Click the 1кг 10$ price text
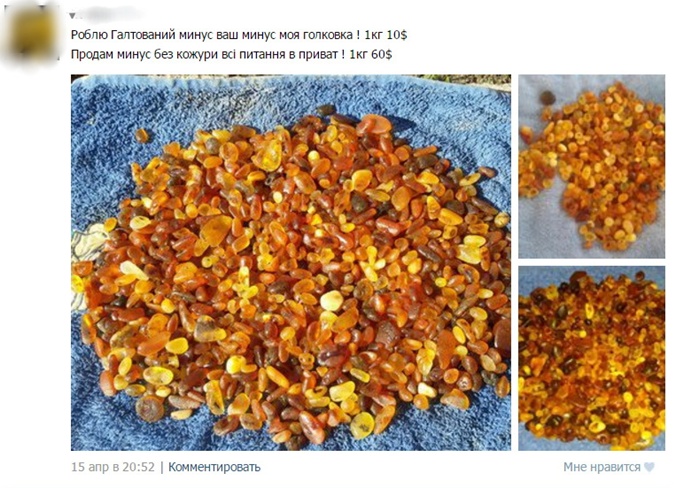The height and width of the screenshot is (488, 675). pyautogui.click(x=386, y=35)
